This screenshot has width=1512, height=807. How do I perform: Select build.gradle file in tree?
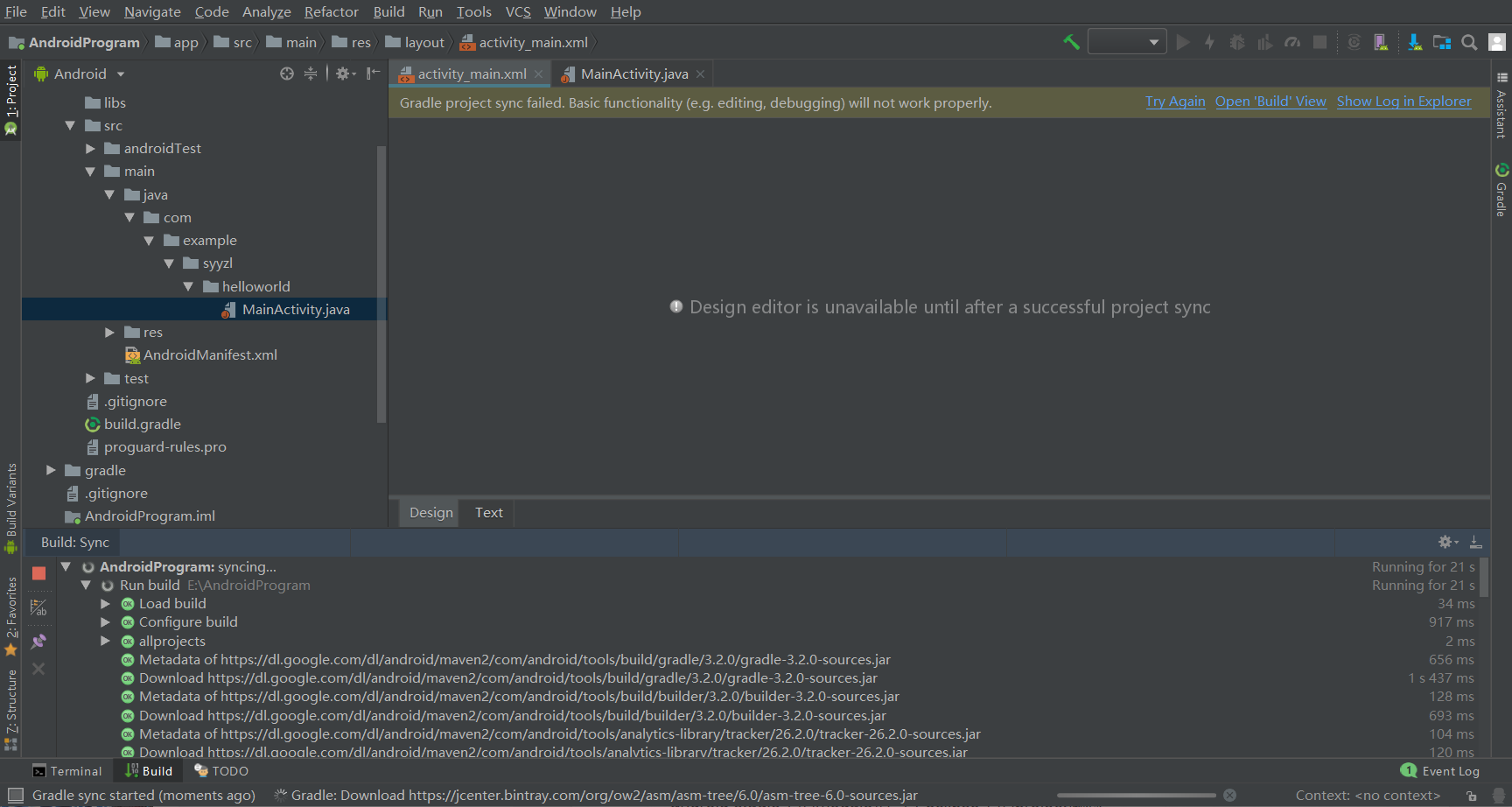[142, 424]
